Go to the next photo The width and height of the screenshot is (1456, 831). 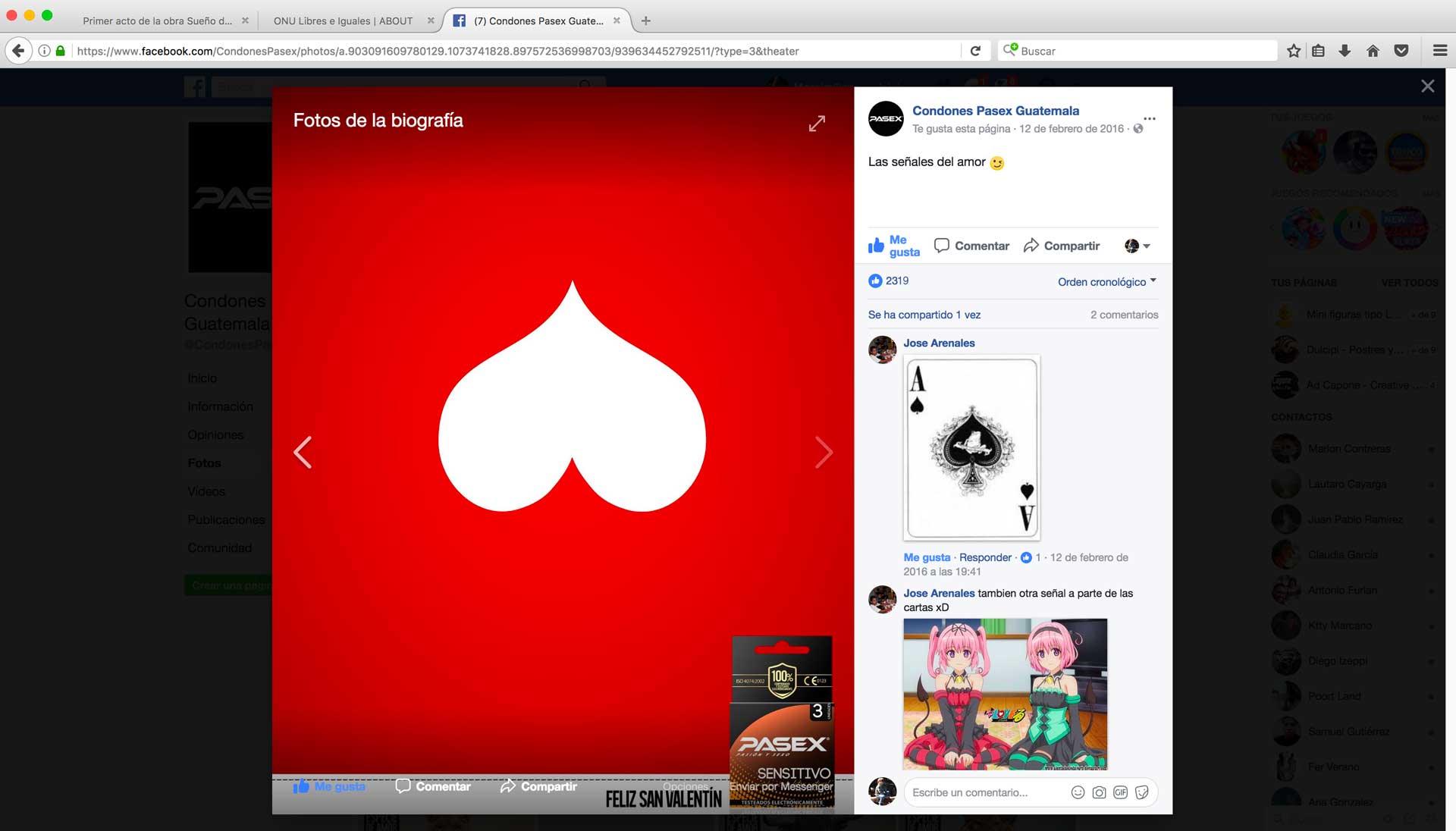tap(824, 453)
